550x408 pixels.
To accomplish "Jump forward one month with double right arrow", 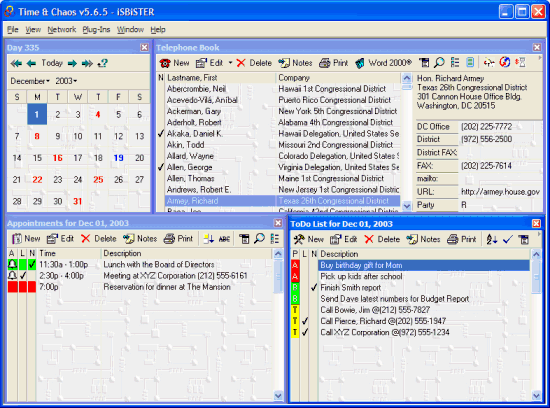I will click(x=87, y=63).
